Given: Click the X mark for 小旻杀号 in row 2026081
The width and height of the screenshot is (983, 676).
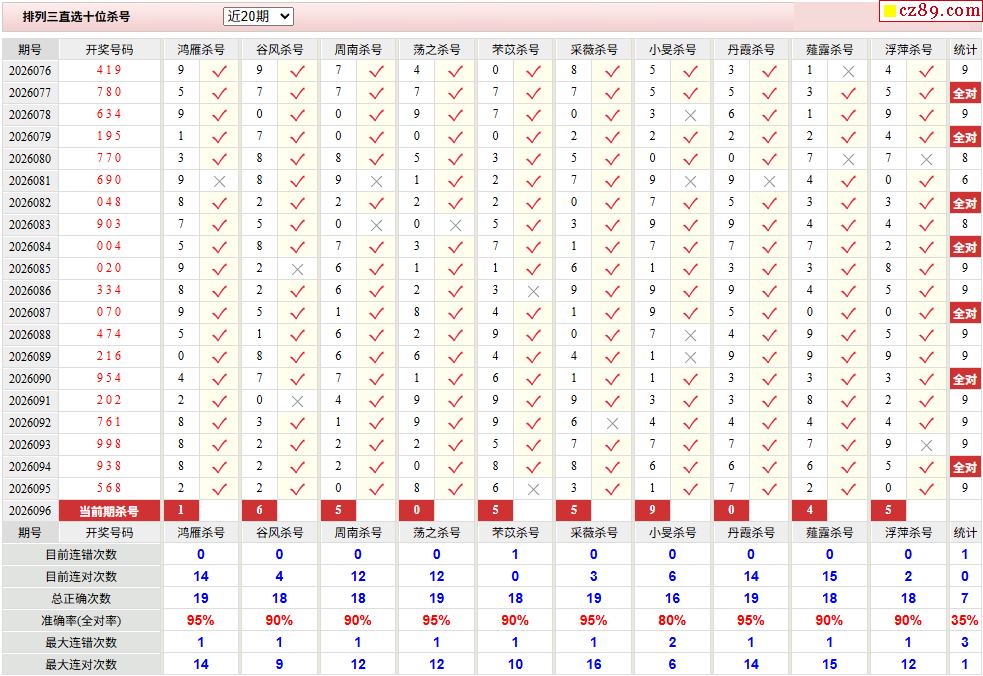Looking at the screenshot, I should click(691, 181).
